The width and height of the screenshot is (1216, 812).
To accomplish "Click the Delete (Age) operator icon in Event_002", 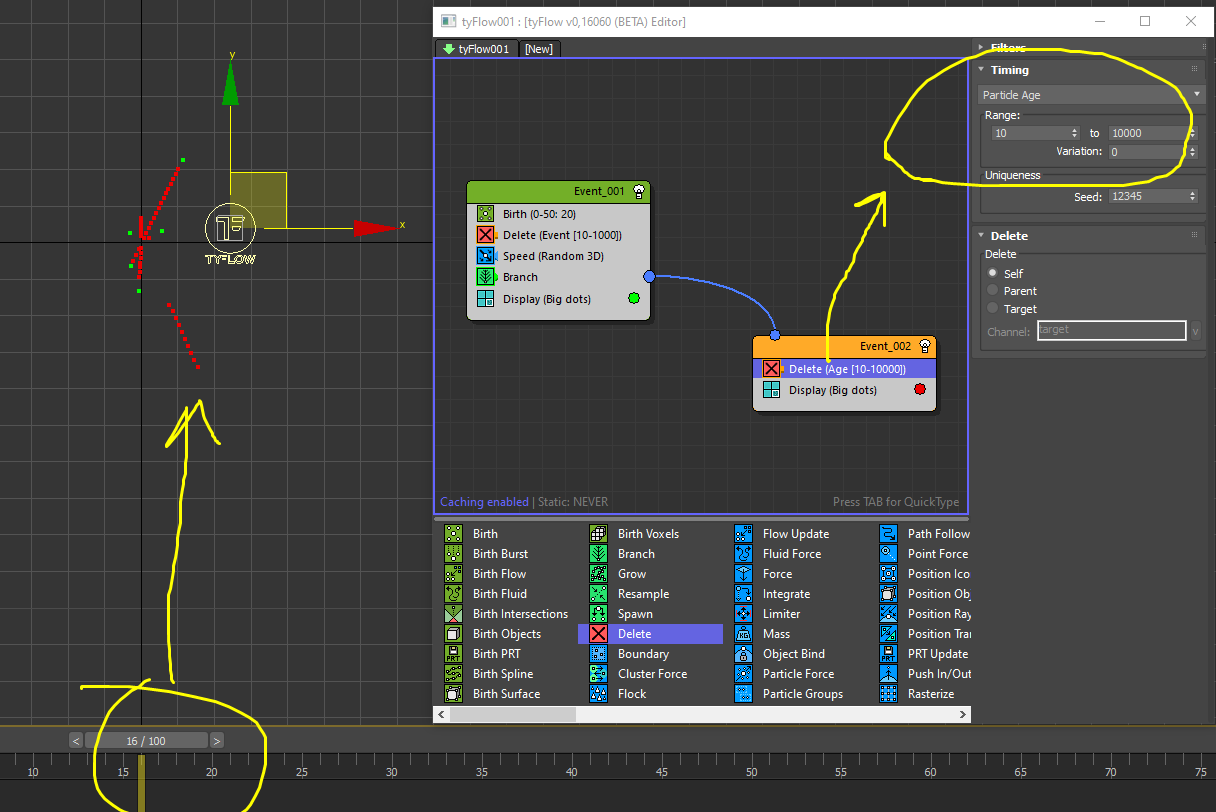I will 771,369.
